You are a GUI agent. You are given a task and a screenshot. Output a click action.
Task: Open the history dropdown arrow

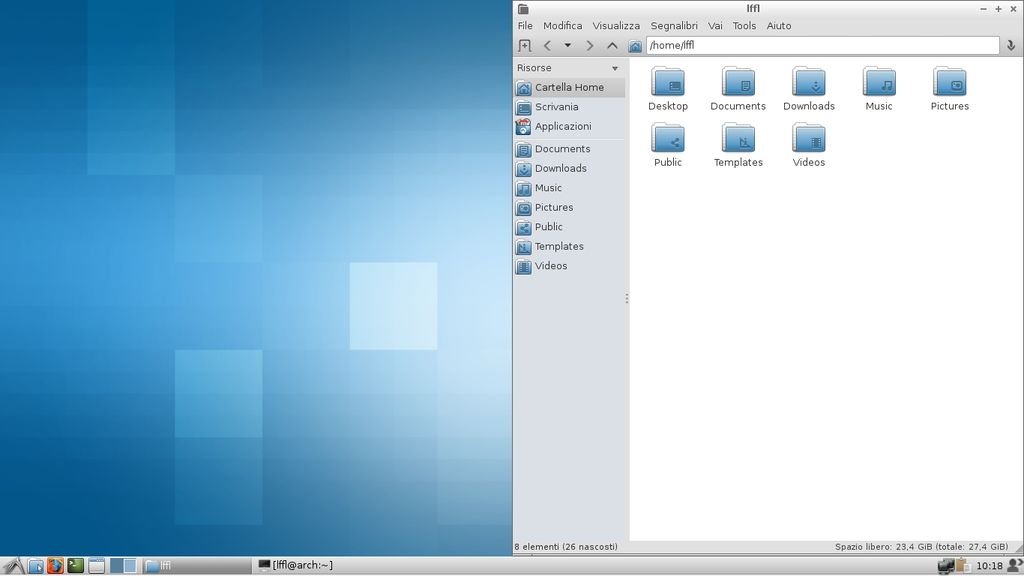pyautogui.click(x=567, y=46)
